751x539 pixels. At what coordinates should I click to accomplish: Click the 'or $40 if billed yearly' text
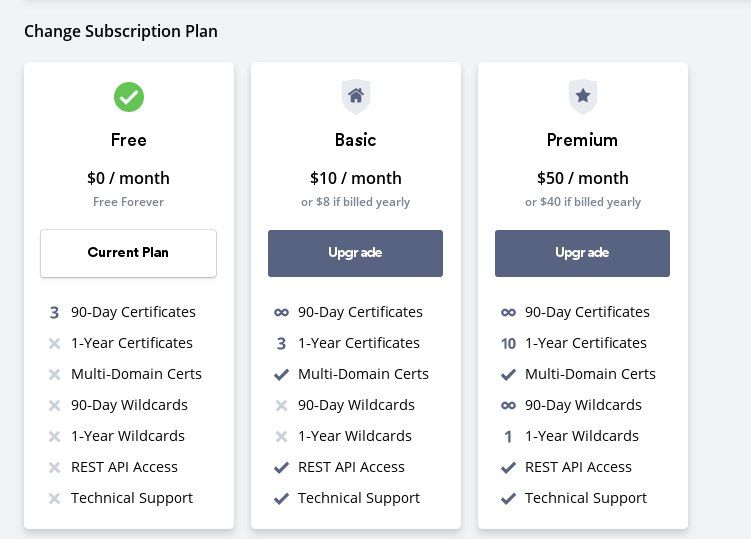tap(583, 202)
